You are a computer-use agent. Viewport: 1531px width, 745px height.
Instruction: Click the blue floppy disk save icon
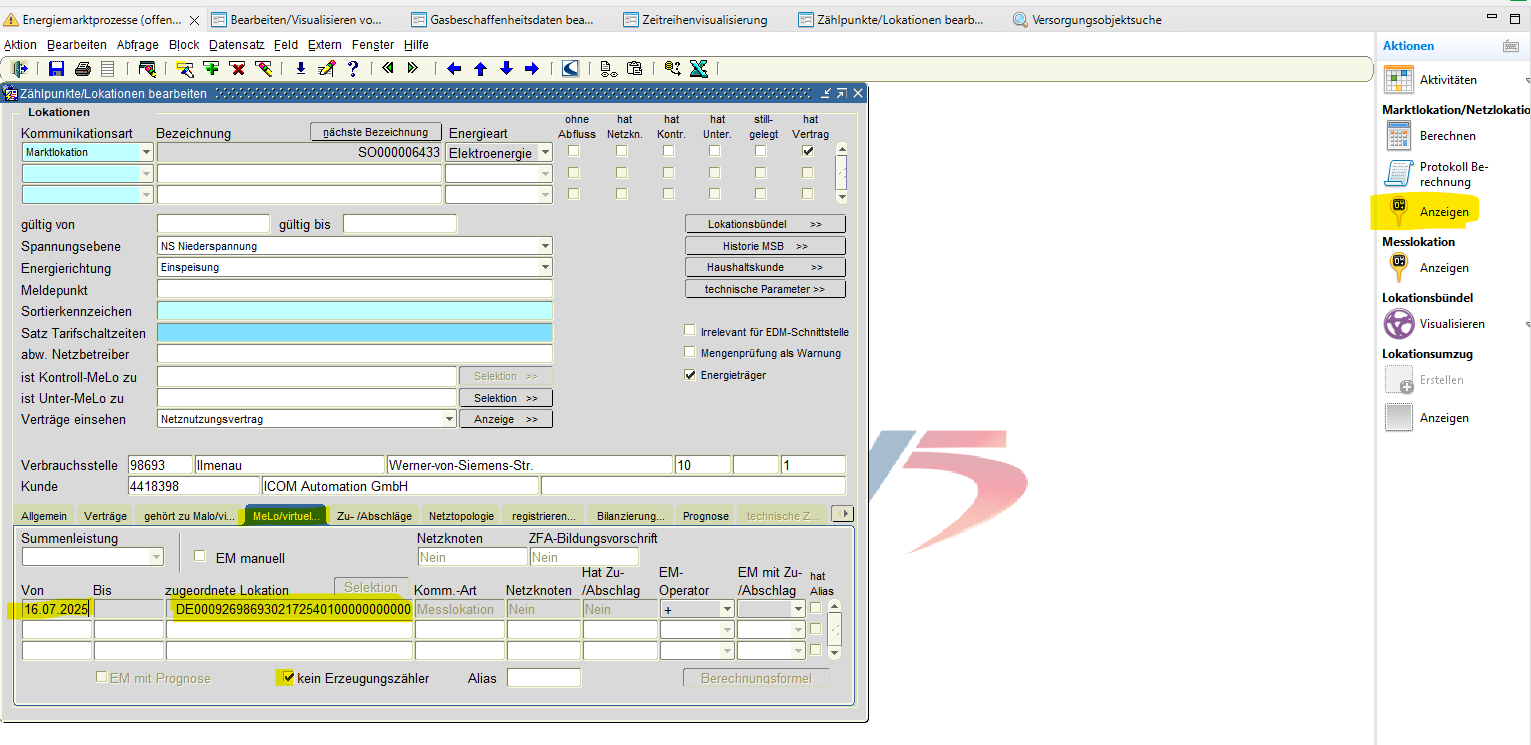coord(56,68)
